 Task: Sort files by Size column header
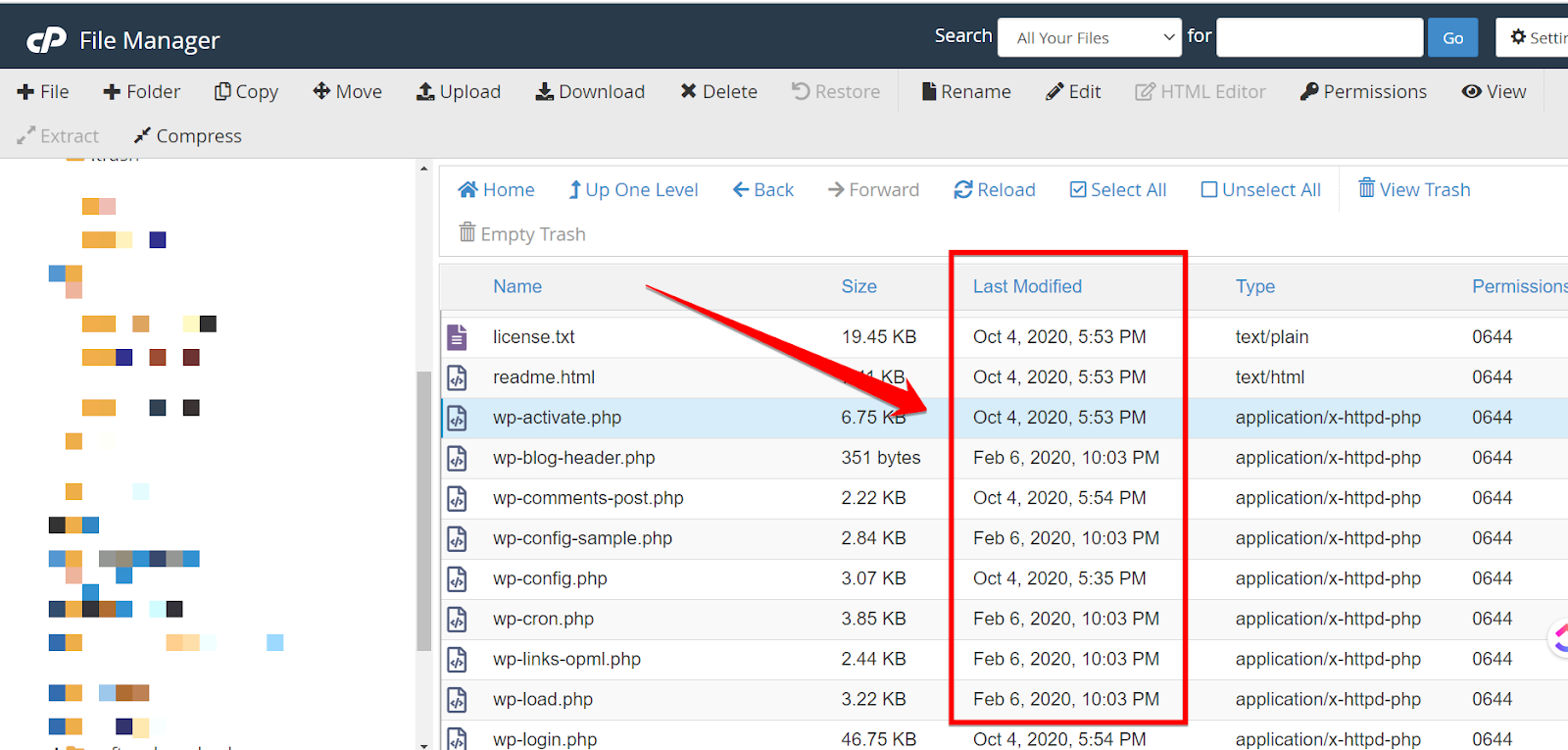(858, 286)
